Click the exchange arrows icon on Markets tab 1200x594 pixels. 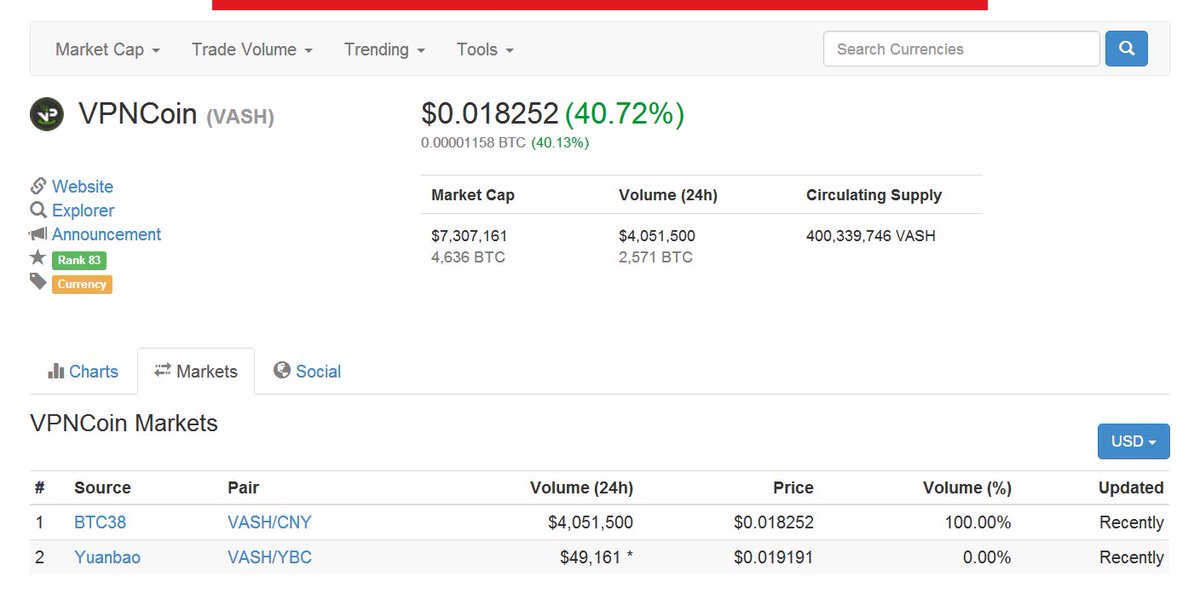(163, 370)
